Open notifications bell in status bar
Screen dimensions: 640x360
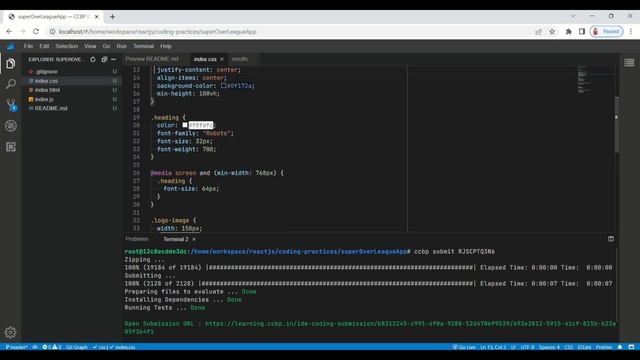(x=620, y=347)
